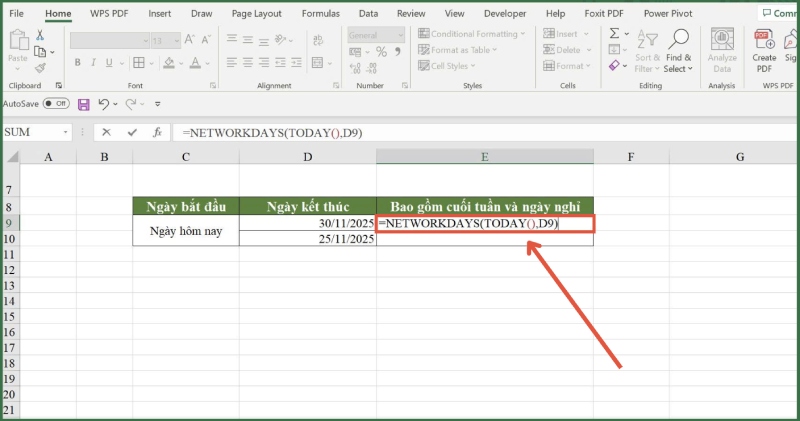The height and width of the screenshot is (421, 800).
Task: Select cell D10 containing 25/11/2025
Action: (x=307, y=240)
